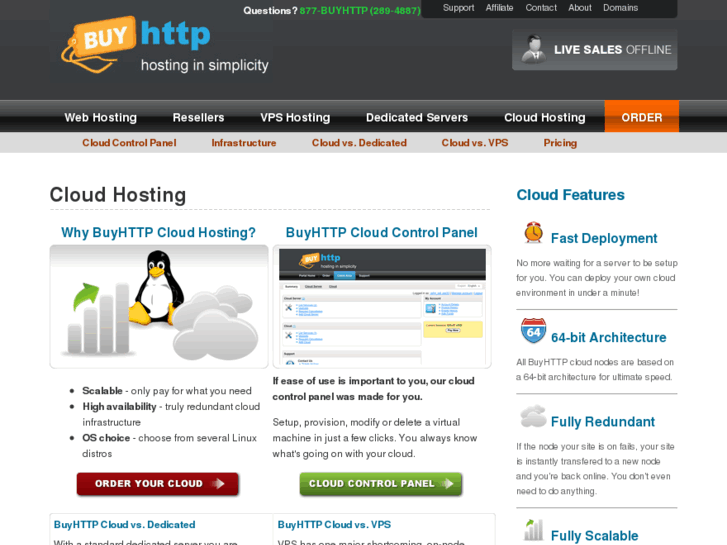Screen dimensions: 727x545
Task: Open the About link in top bar
Action: (x=580, y=8)
